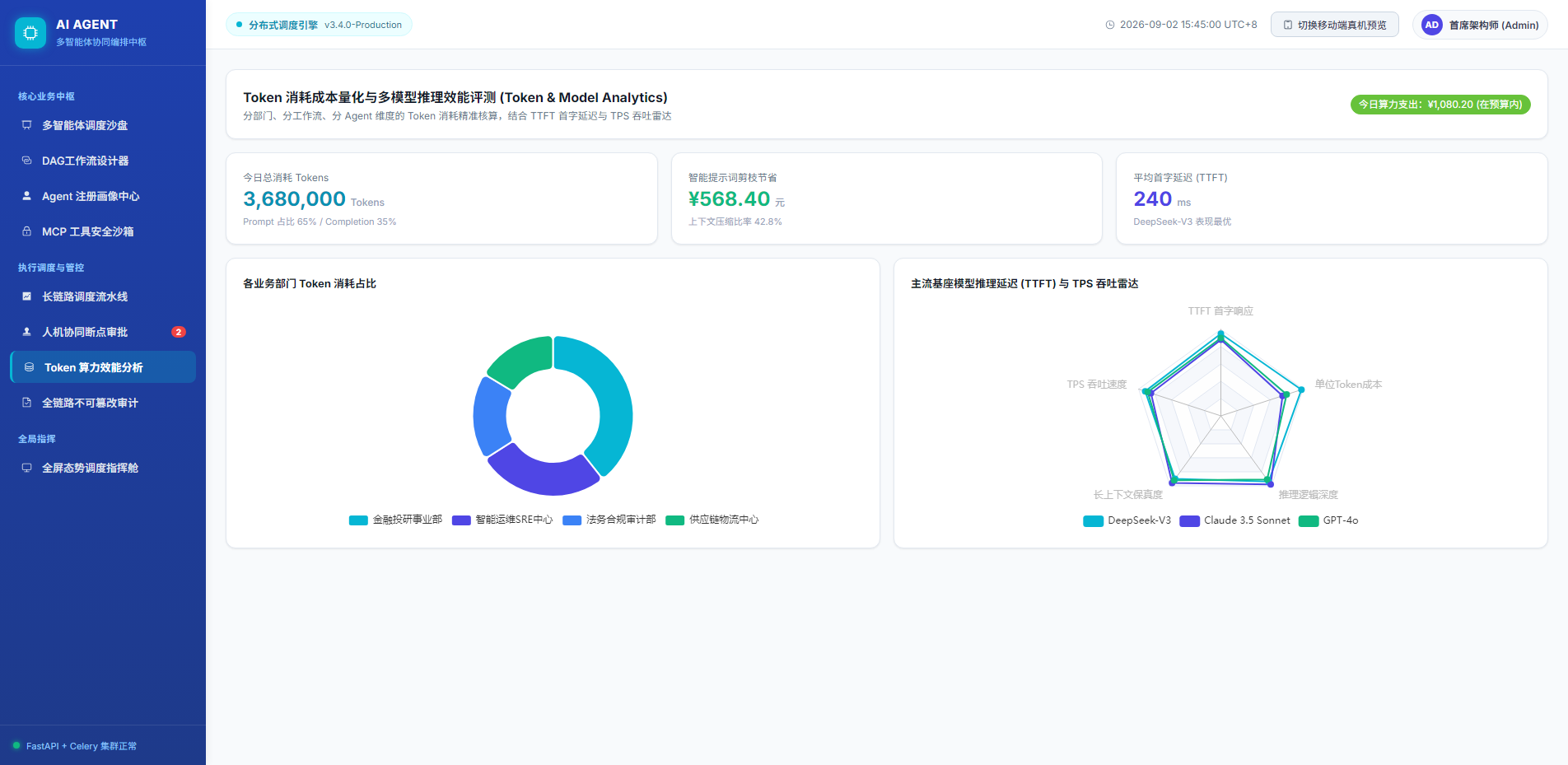Click the DAG工作流设计器 sidebar icon
Image resolution: width=1568 pixels, height=765 pixels.
point(26,161)
